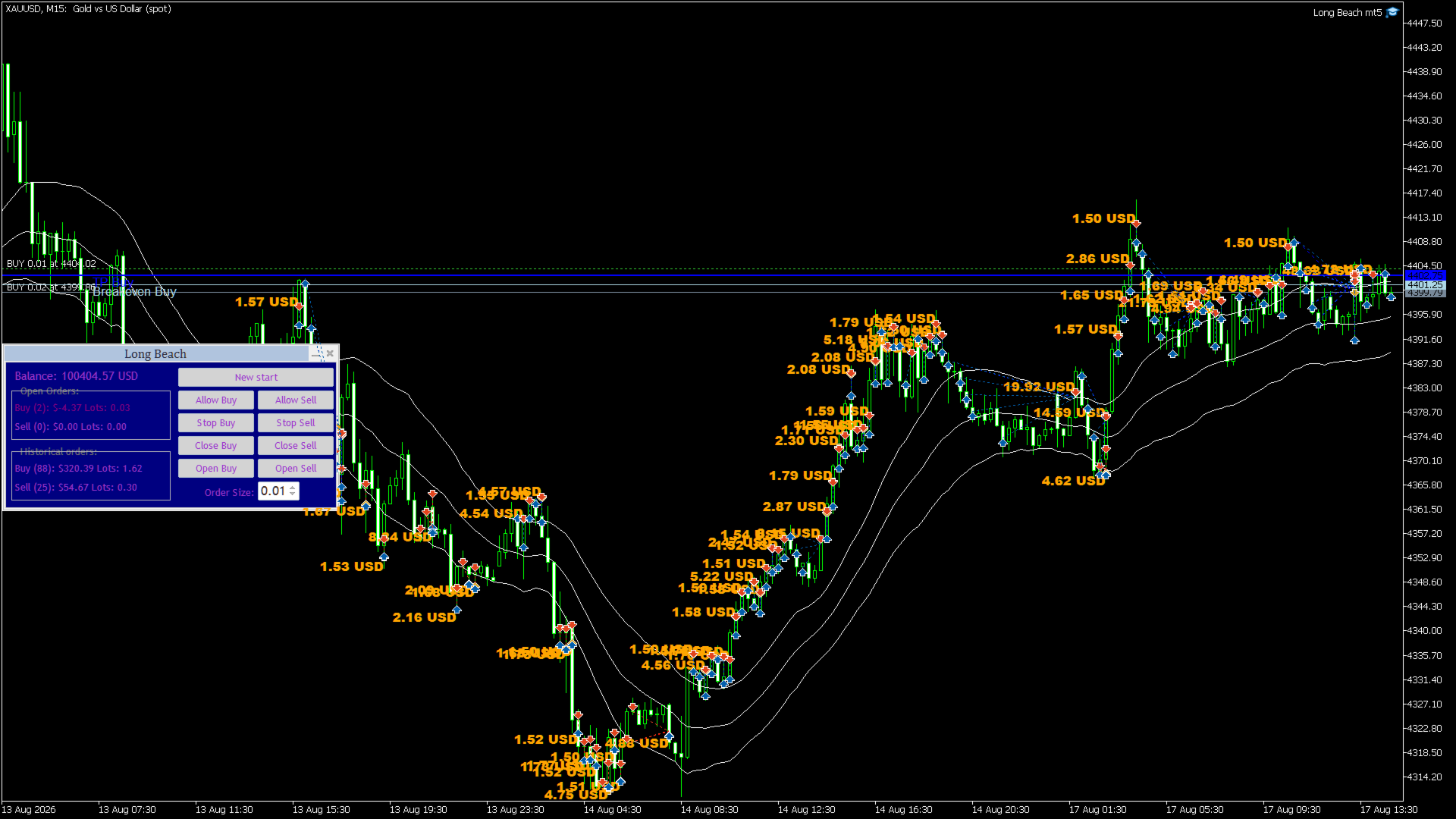The height and width of the screenshot is (819, 1456).
Task: Click the Open Sell button
Action: pos(296,468)
